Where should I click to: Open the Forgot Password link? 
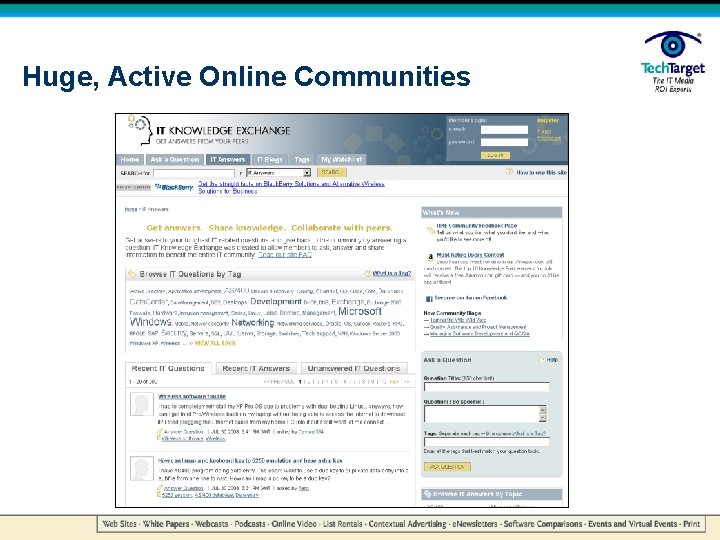tap(549, 135)
